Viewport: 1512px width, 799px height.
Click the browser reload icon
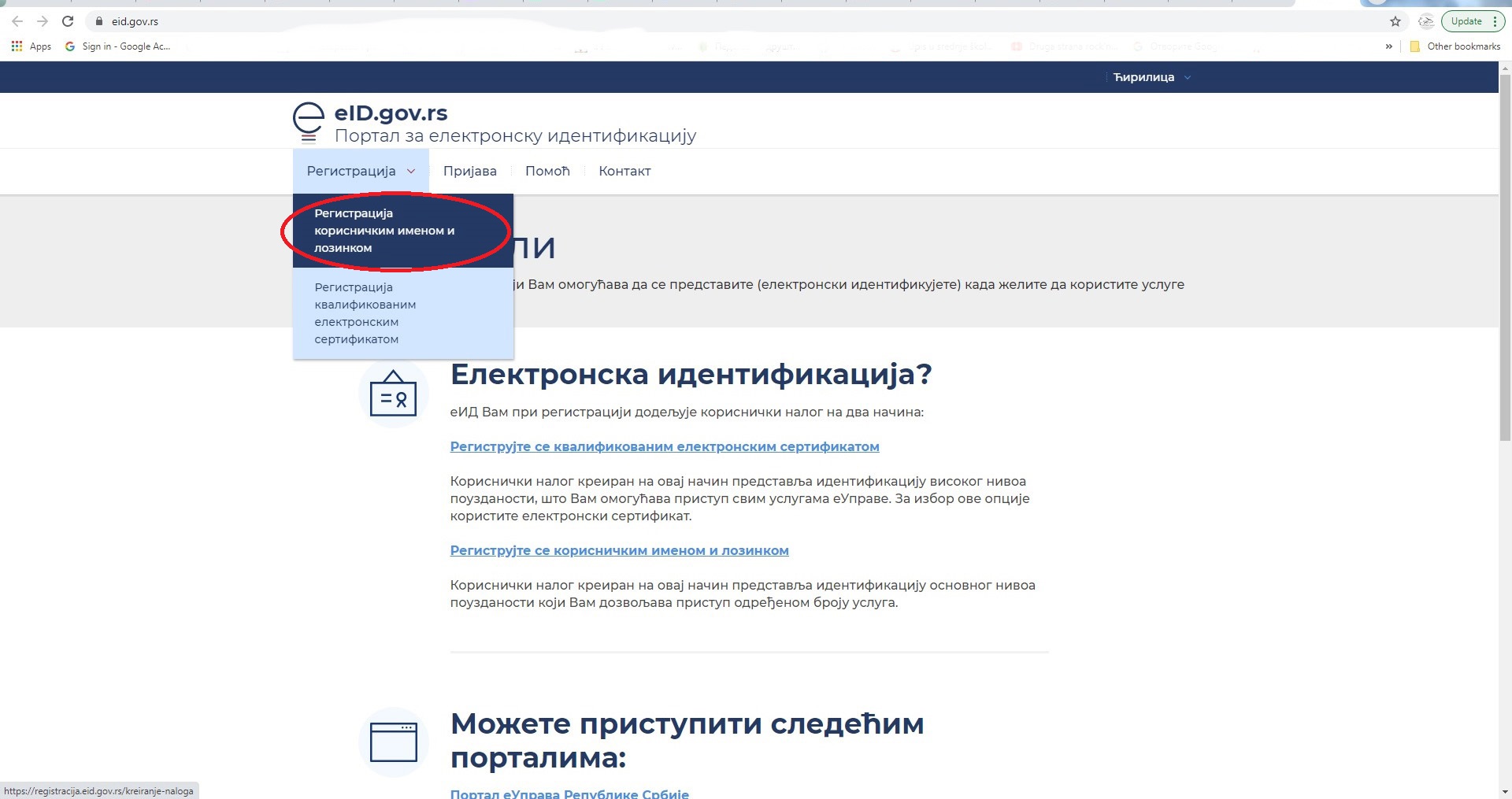point(68,21)
